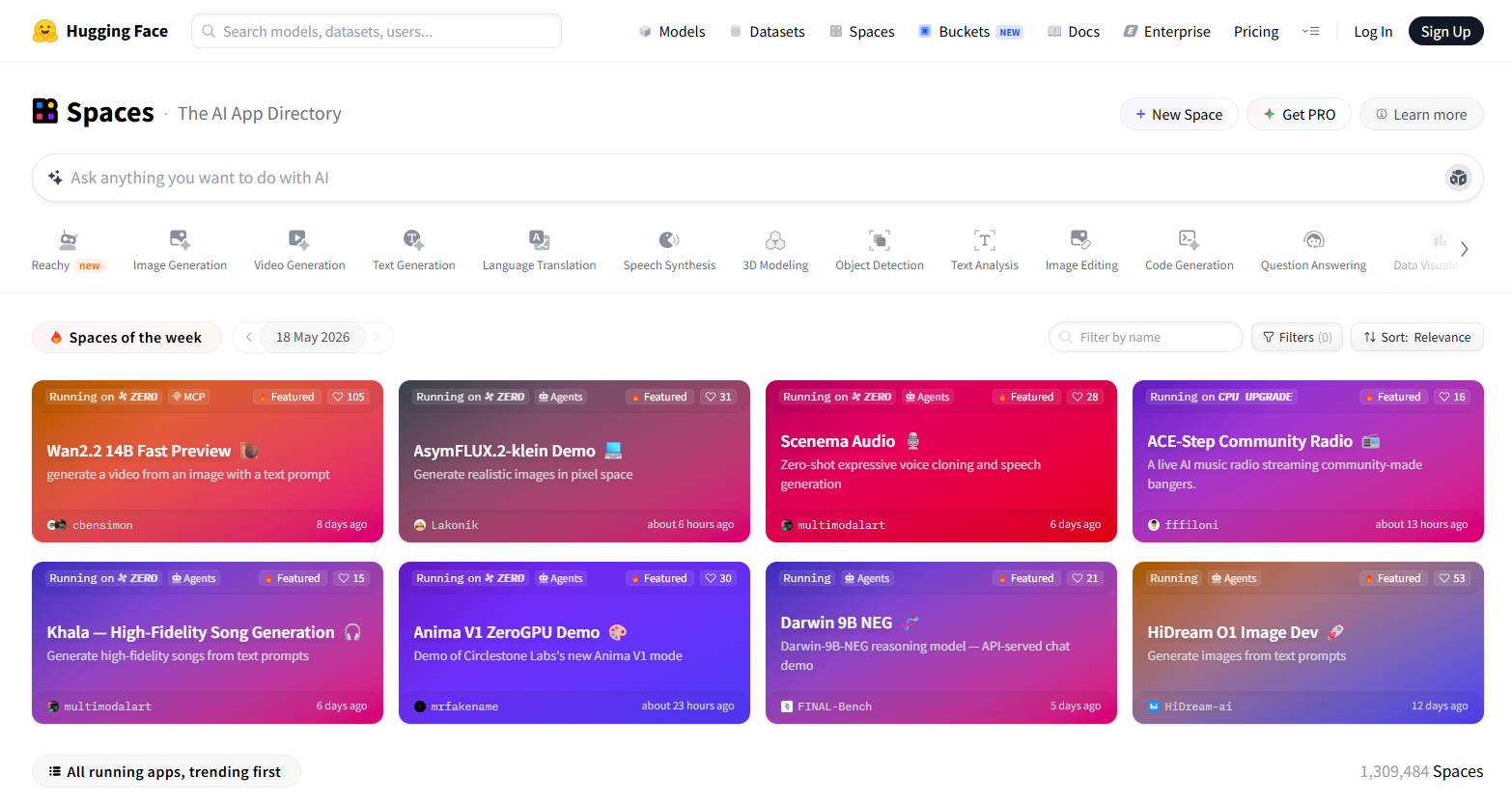1512x803 pixels.
Task: Open the Khala High-Fidelity Song Generation card
Action: click(x=208, y=643)
